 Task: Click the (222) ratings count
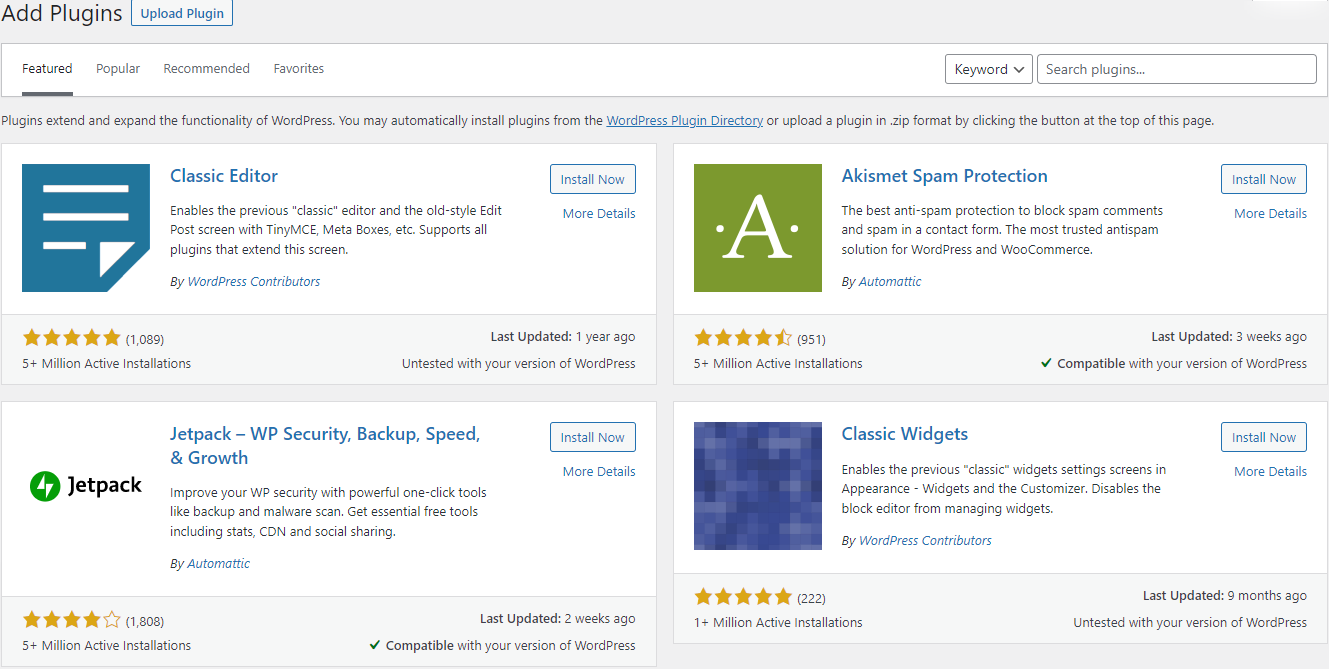point(811,598)
